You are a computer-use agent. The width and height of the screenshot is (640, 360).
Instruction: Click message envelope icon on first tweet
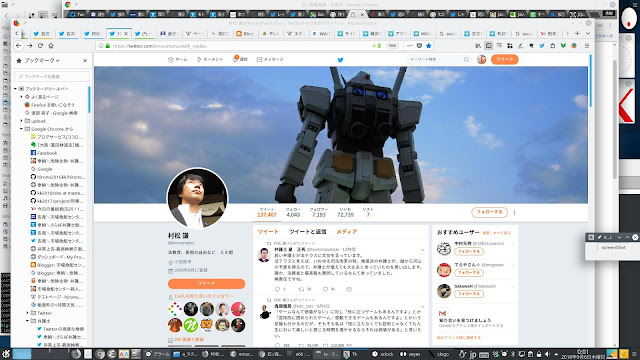pos(349,289)
